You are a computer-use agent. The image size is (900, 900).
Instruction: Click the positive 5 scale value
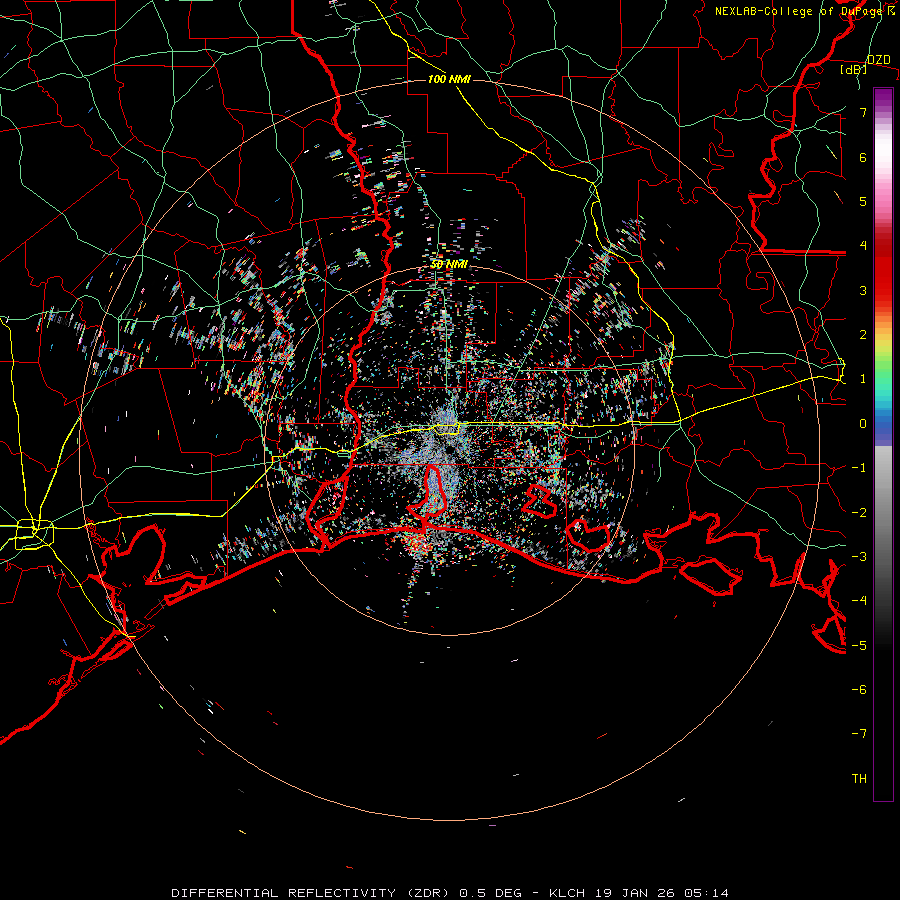[863, 201]
